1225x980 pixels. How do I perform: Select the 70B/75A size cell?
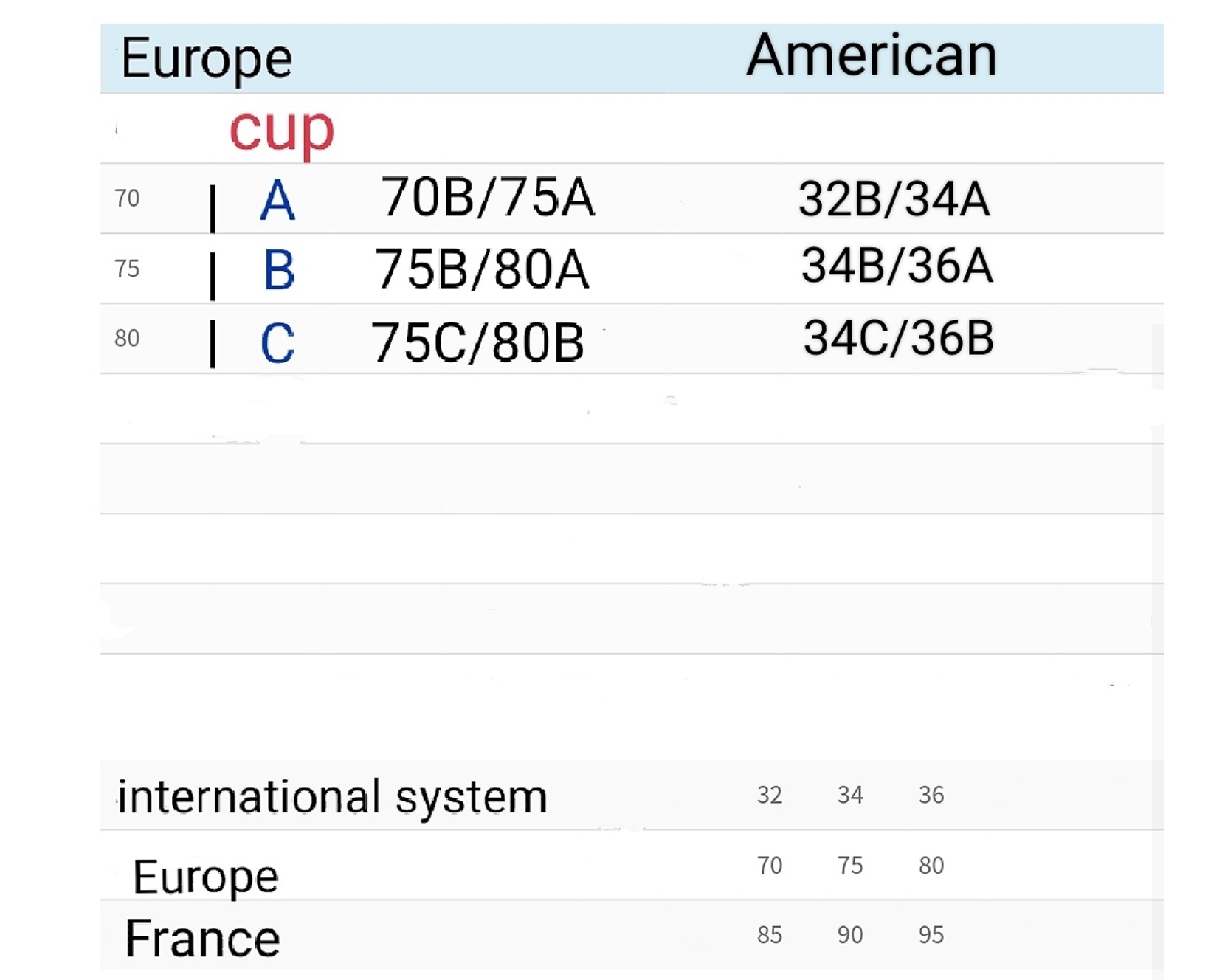487,197
